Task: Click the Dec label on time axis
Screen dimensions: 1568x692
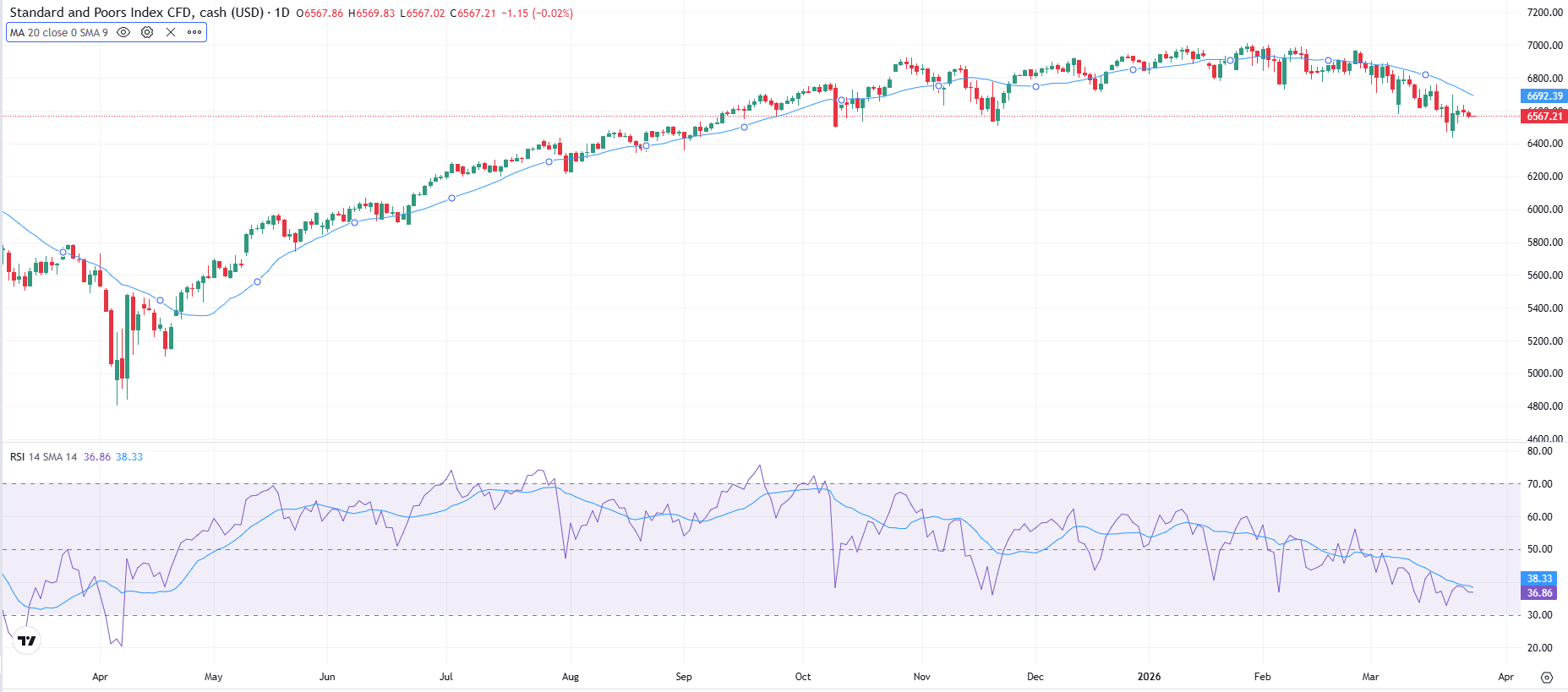Action: click(x=1035, y=677)
